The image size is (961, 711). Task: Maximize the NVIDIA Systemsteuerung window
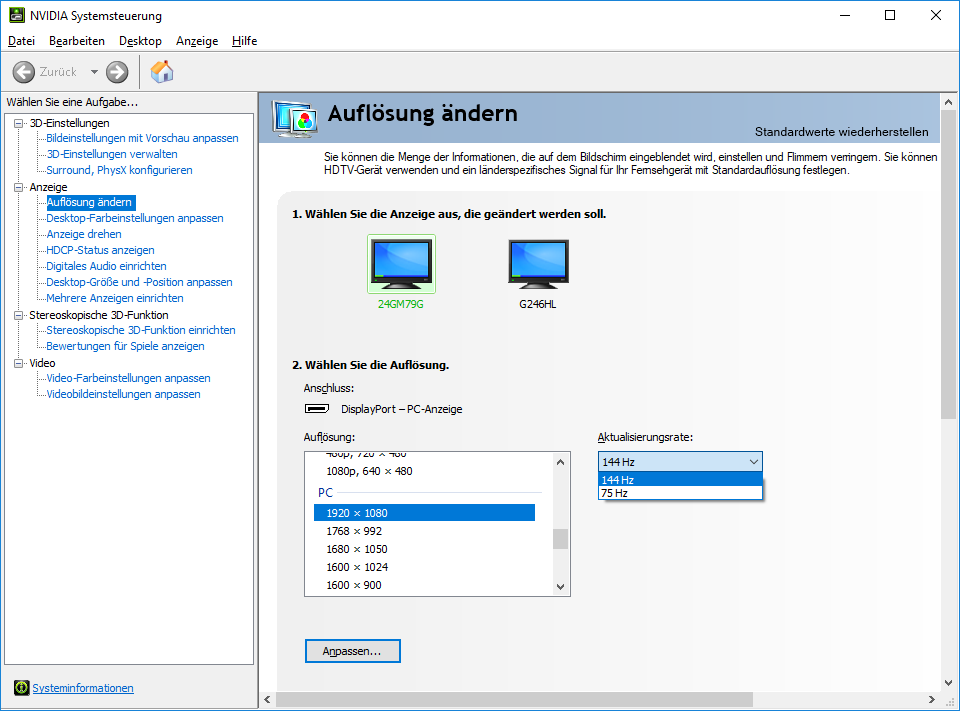pyautogui.click(x=890, y=15)
